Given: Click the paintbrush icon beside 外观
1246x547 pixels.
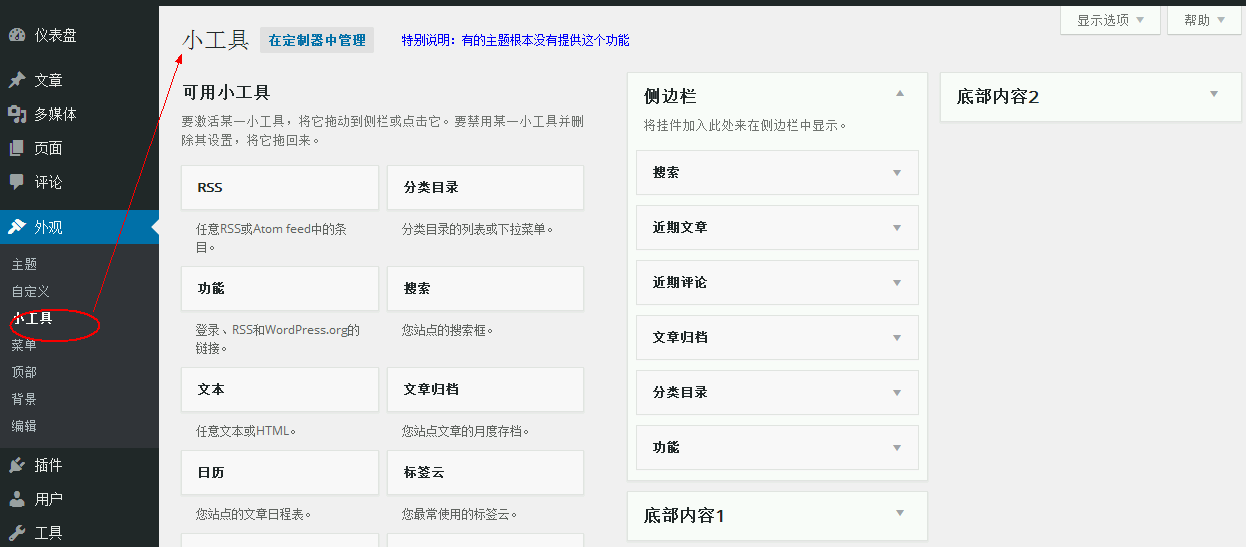Looking at the screenshot, I should 17,227.
